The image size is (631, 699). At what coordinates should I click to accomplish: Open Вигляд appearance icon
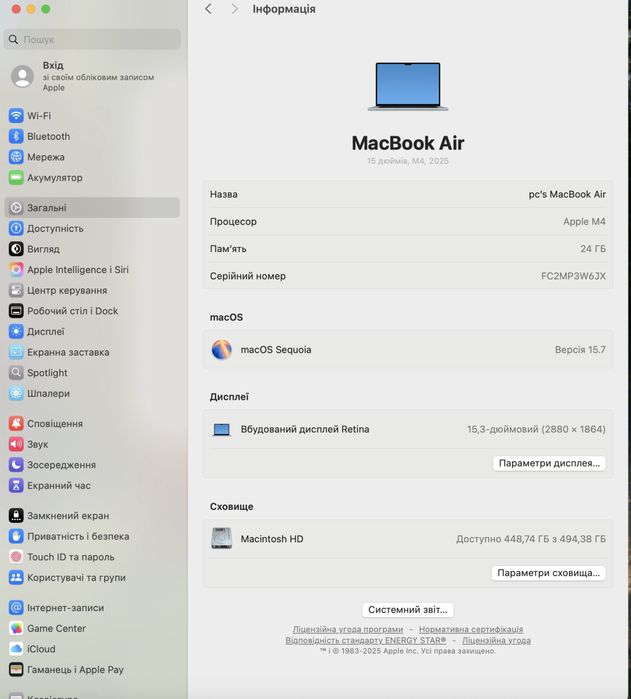tap(16, 249)
